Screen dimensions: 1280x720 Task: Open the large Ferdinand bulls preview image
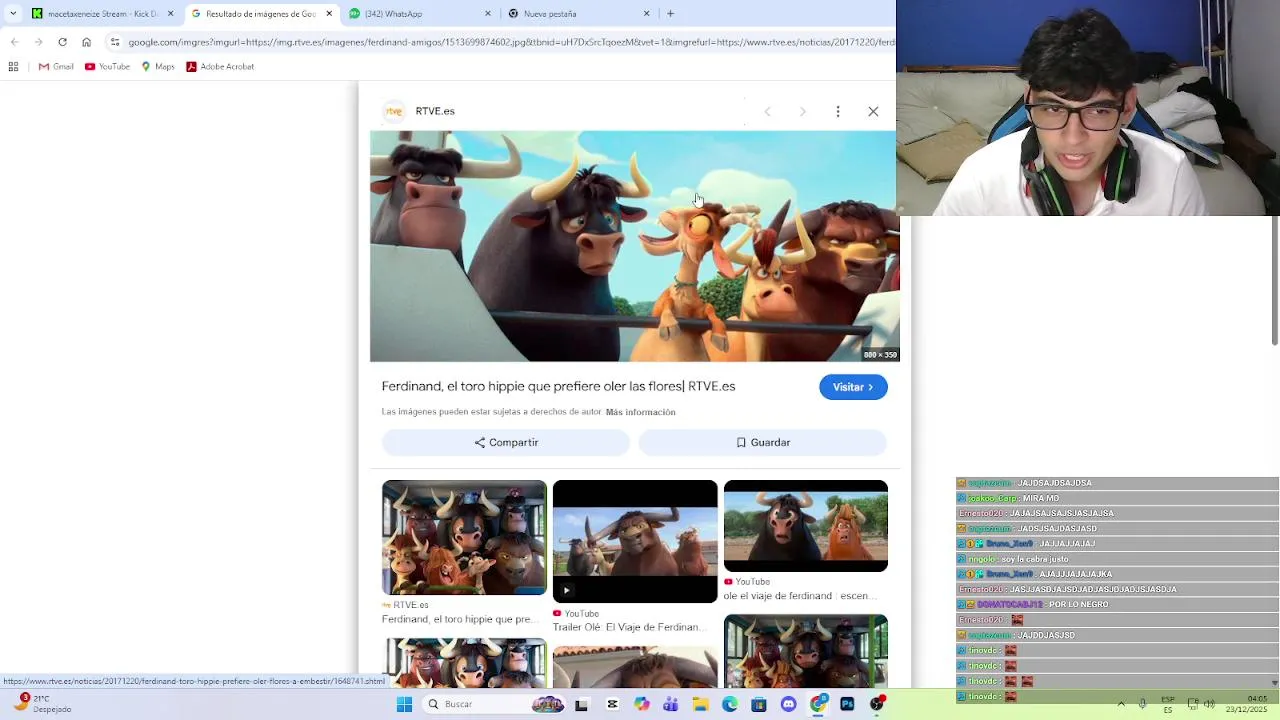pyautogui.click(x=634, y=246)
